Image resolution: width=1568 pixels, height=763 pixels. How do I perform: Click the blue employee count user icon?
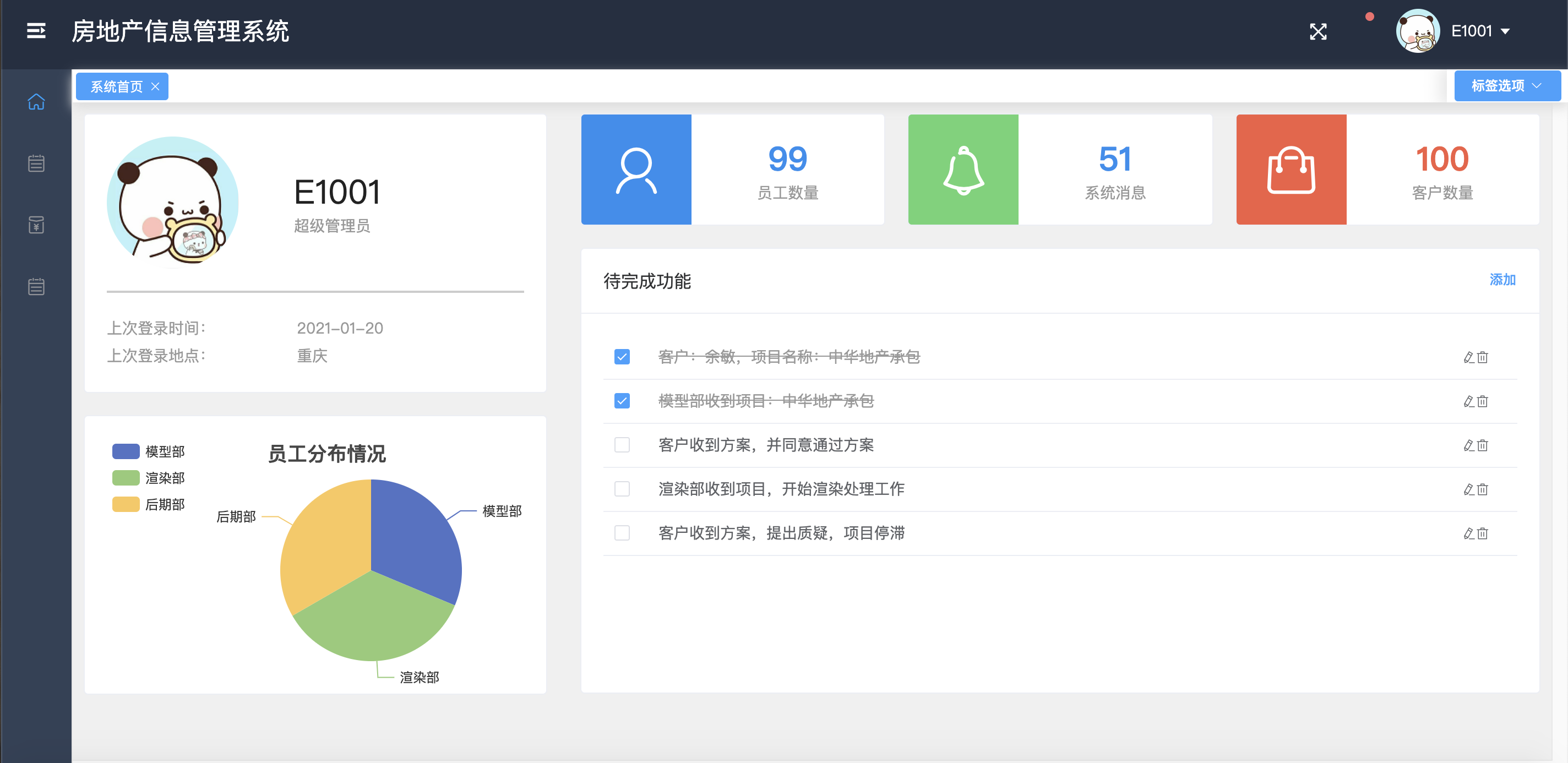[636, 170]
